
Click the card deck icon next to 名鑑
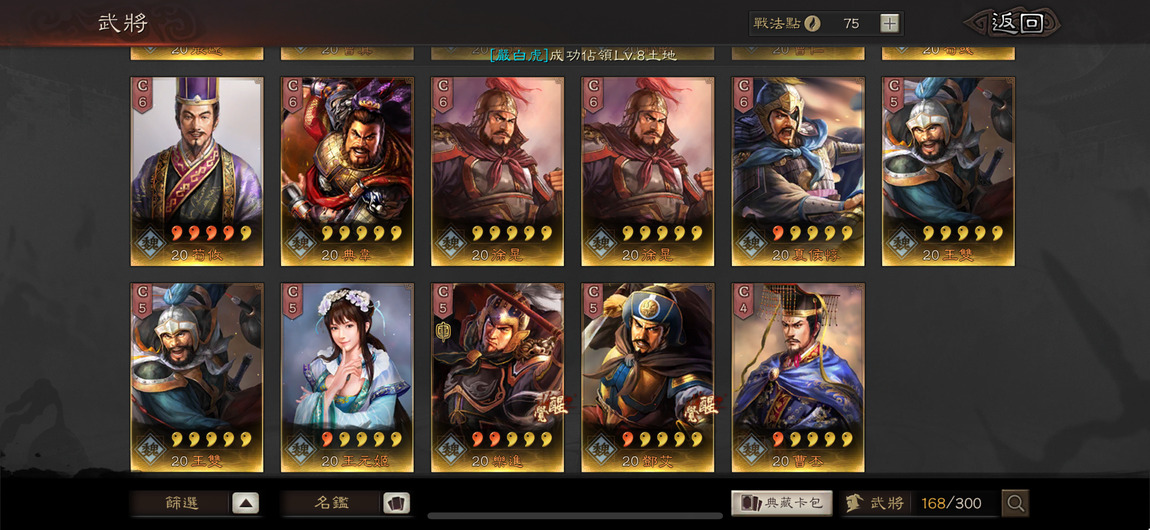(x=396, y=503)
